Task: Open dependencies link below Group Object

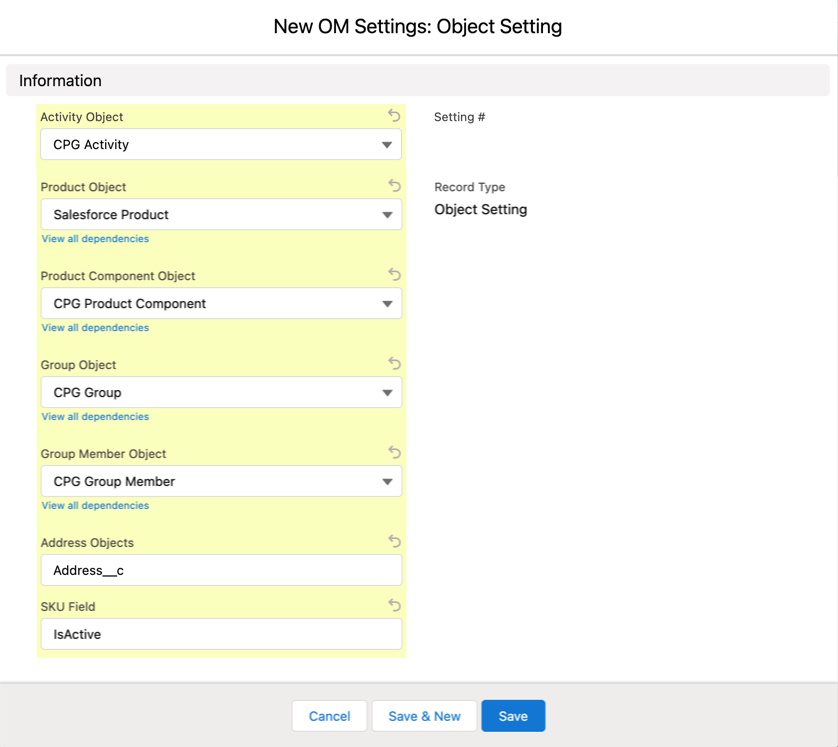Action: click(95, 417)
